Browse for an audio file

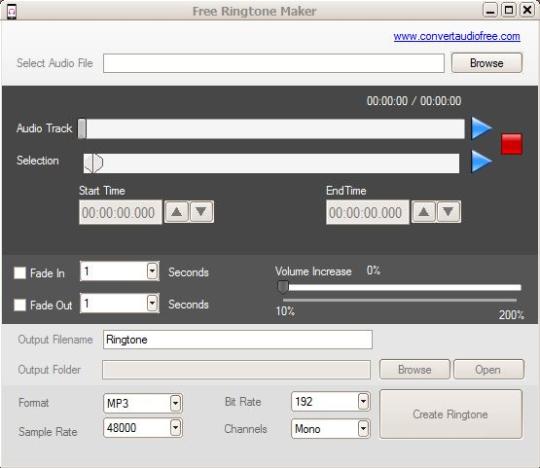coord(487,63)
